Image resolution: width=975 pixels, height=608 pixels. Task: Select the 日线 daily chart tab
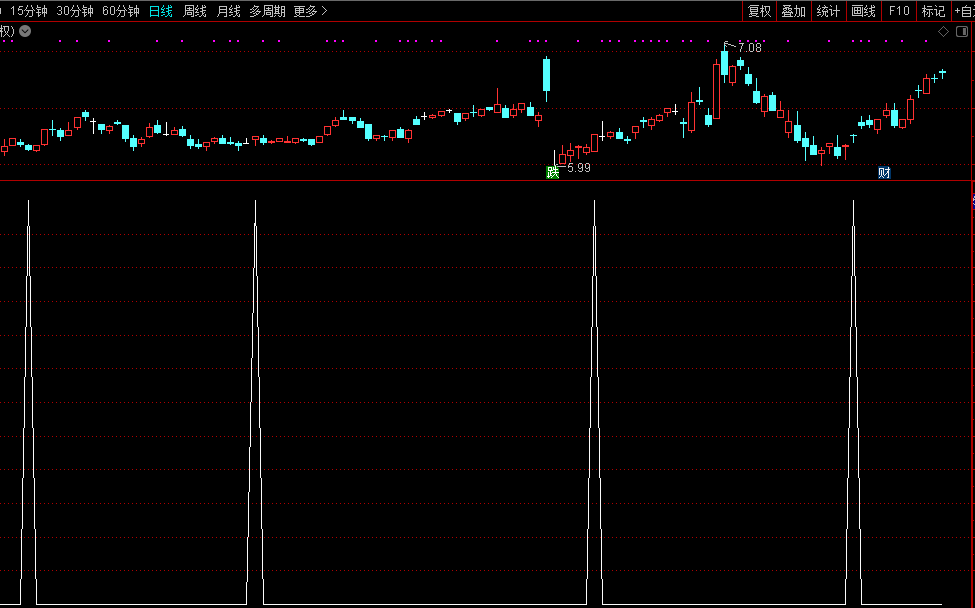click(x=160, y=11)
